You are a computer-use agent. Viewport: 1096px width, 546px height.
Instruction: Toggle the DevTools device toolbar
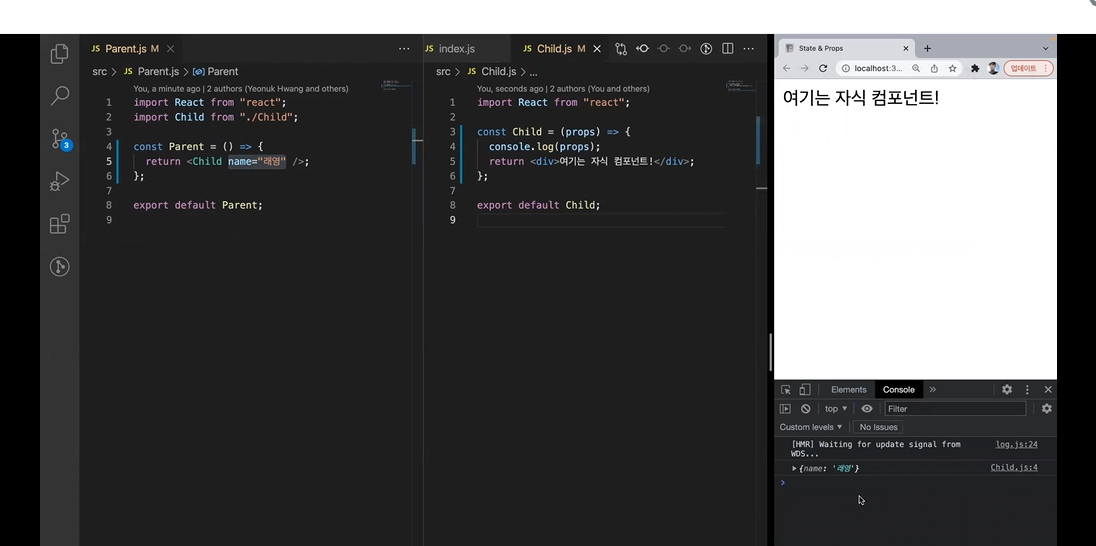805,389
